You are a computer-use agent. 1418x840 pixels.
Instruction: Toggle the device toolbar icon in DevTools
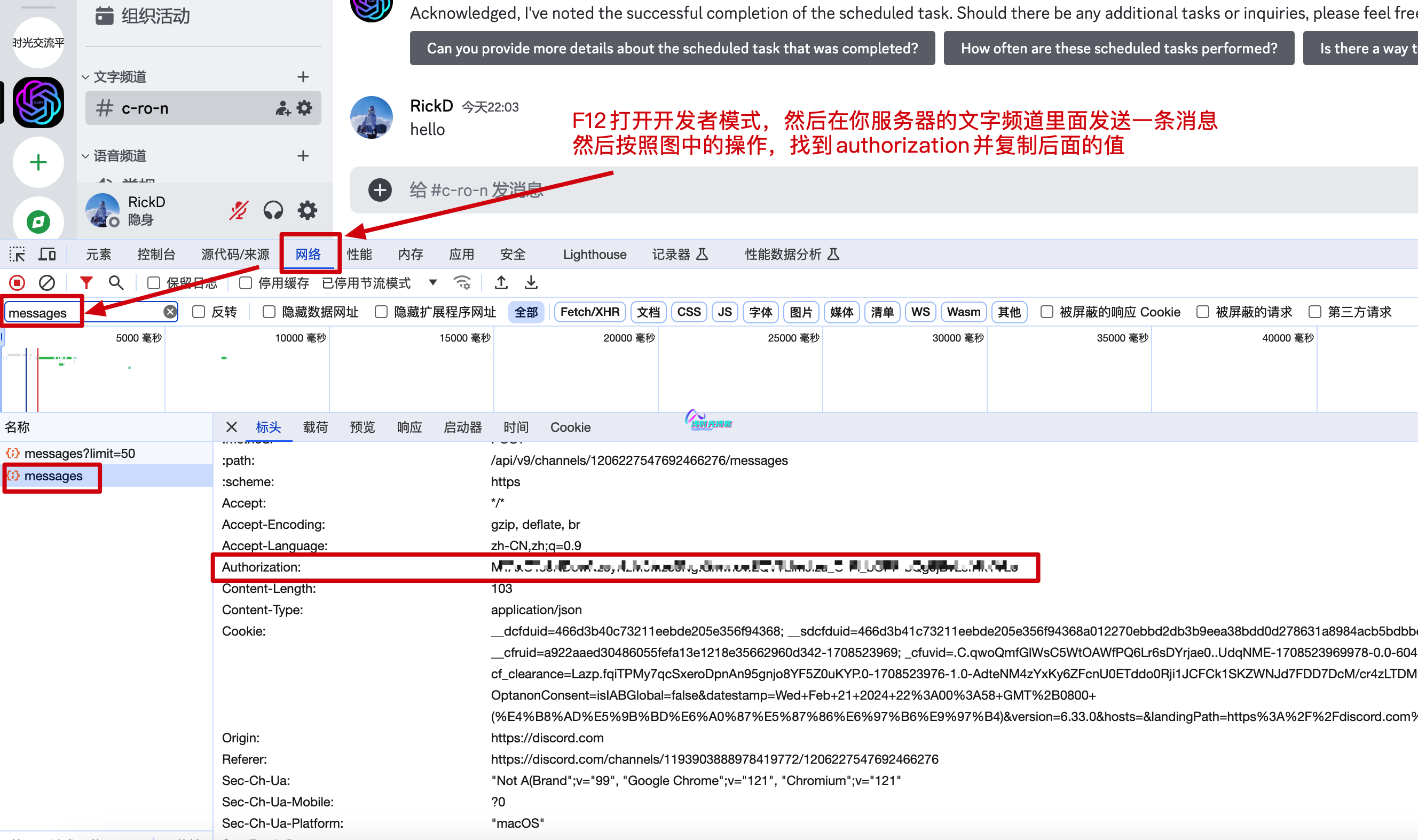[47, 254]
